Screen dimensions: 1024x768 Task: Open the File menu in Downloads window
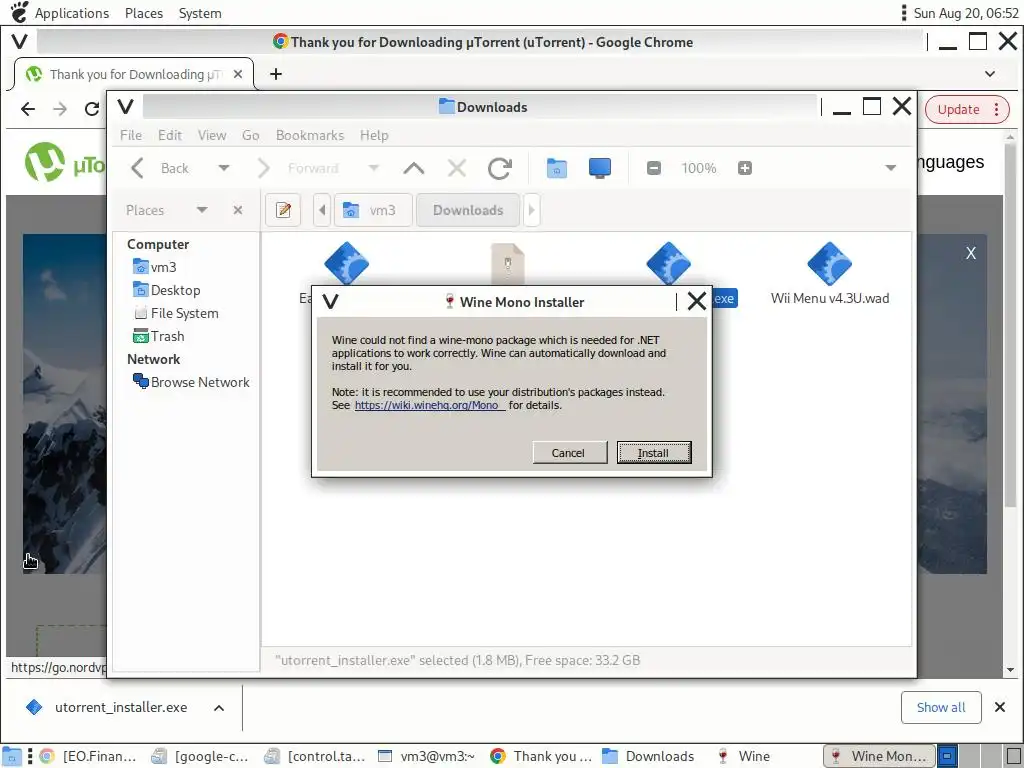coord(131,135)
